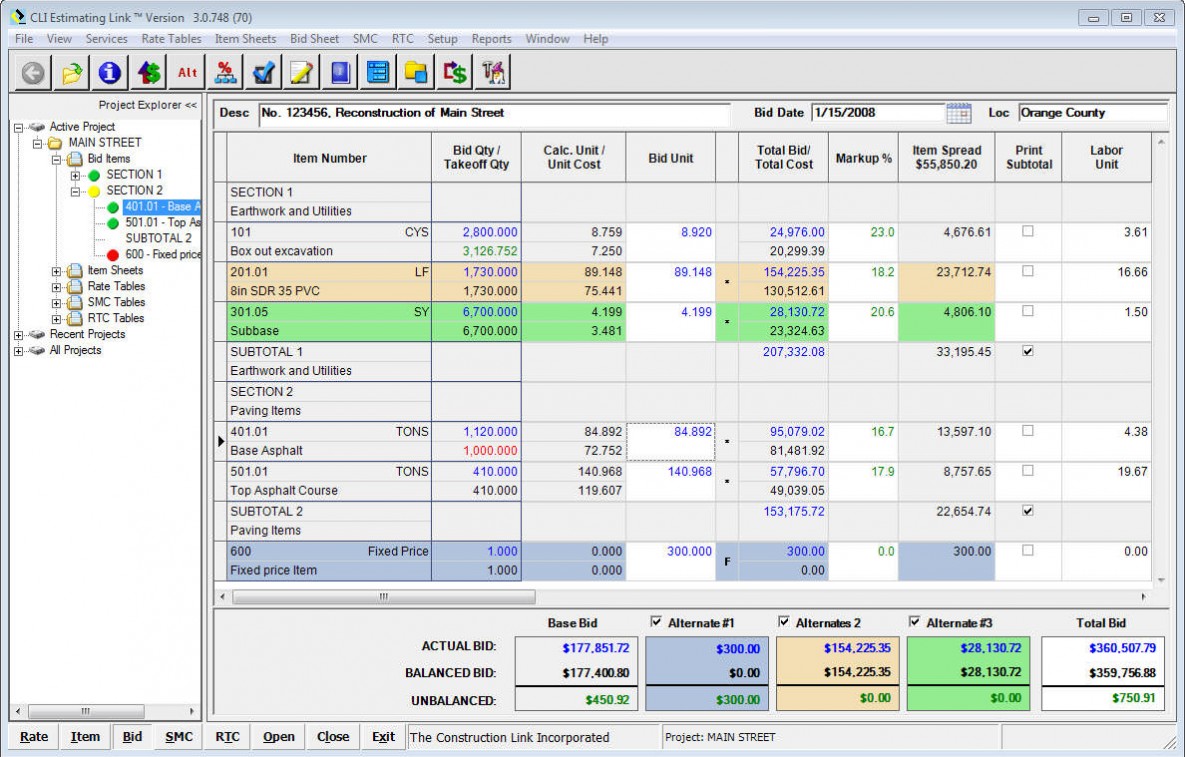The image size is (1185, 757).
Task: Click the Open button in bottom bar
Action: tap(279, 737)
